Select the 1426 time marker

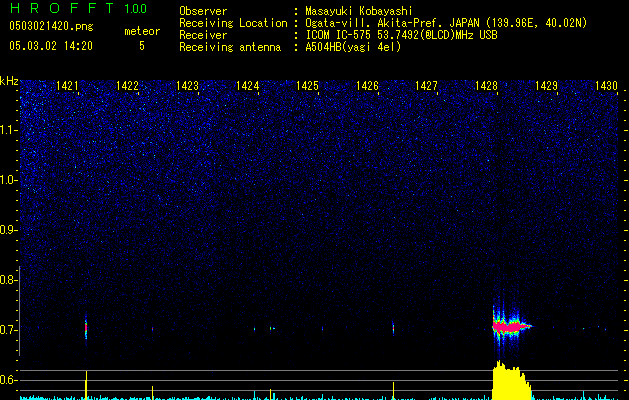point(367,87)
